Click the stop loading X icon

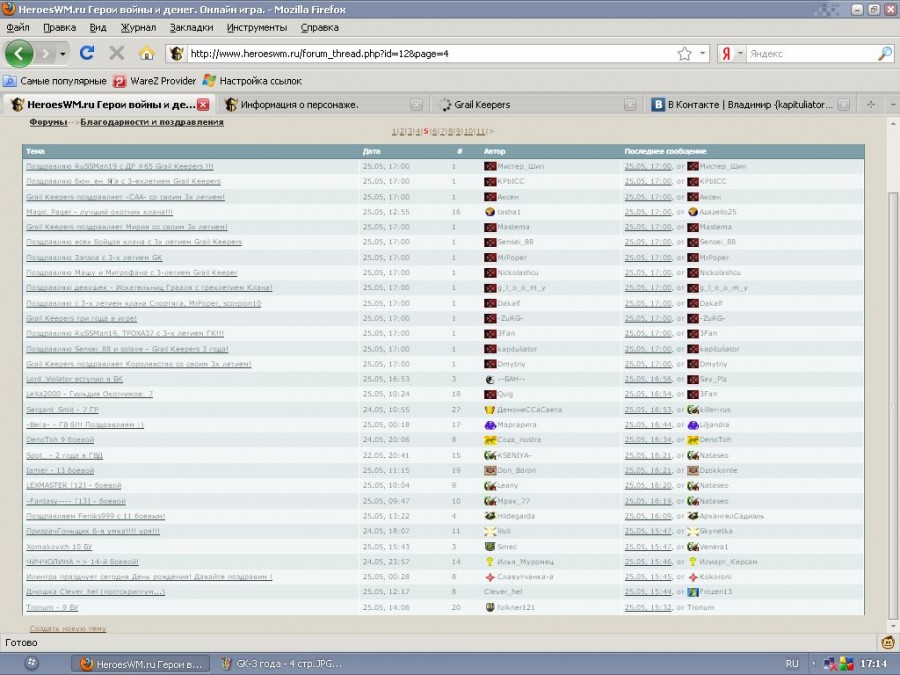(117, 53)
